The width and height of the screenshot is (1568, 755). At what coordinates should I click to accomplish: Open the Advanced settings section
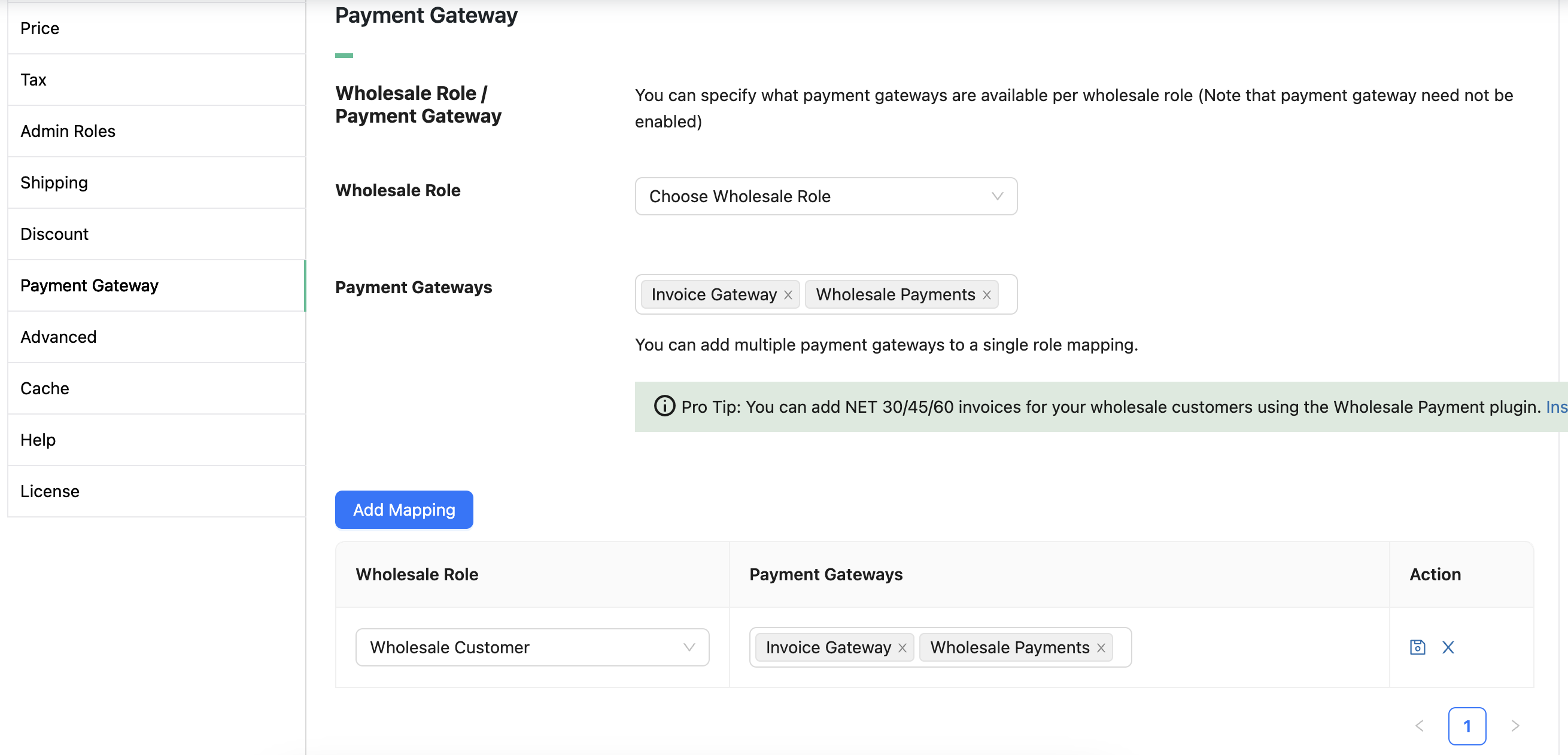(58, 336)
